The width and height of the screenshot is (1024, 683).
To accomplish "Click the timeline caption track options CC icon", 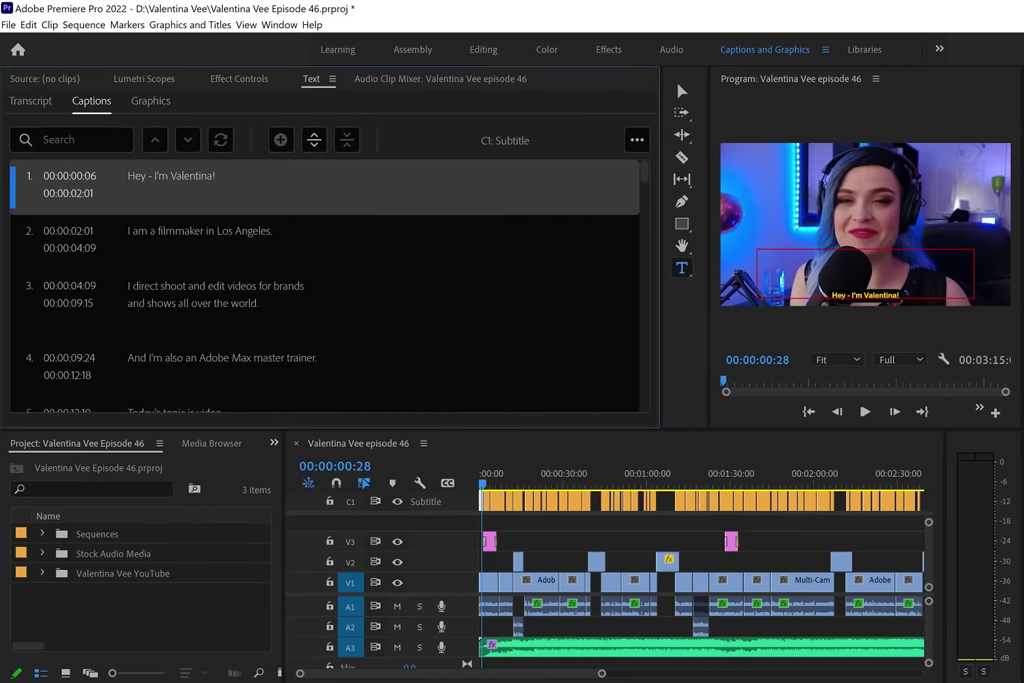I will (x=447, y=483).
